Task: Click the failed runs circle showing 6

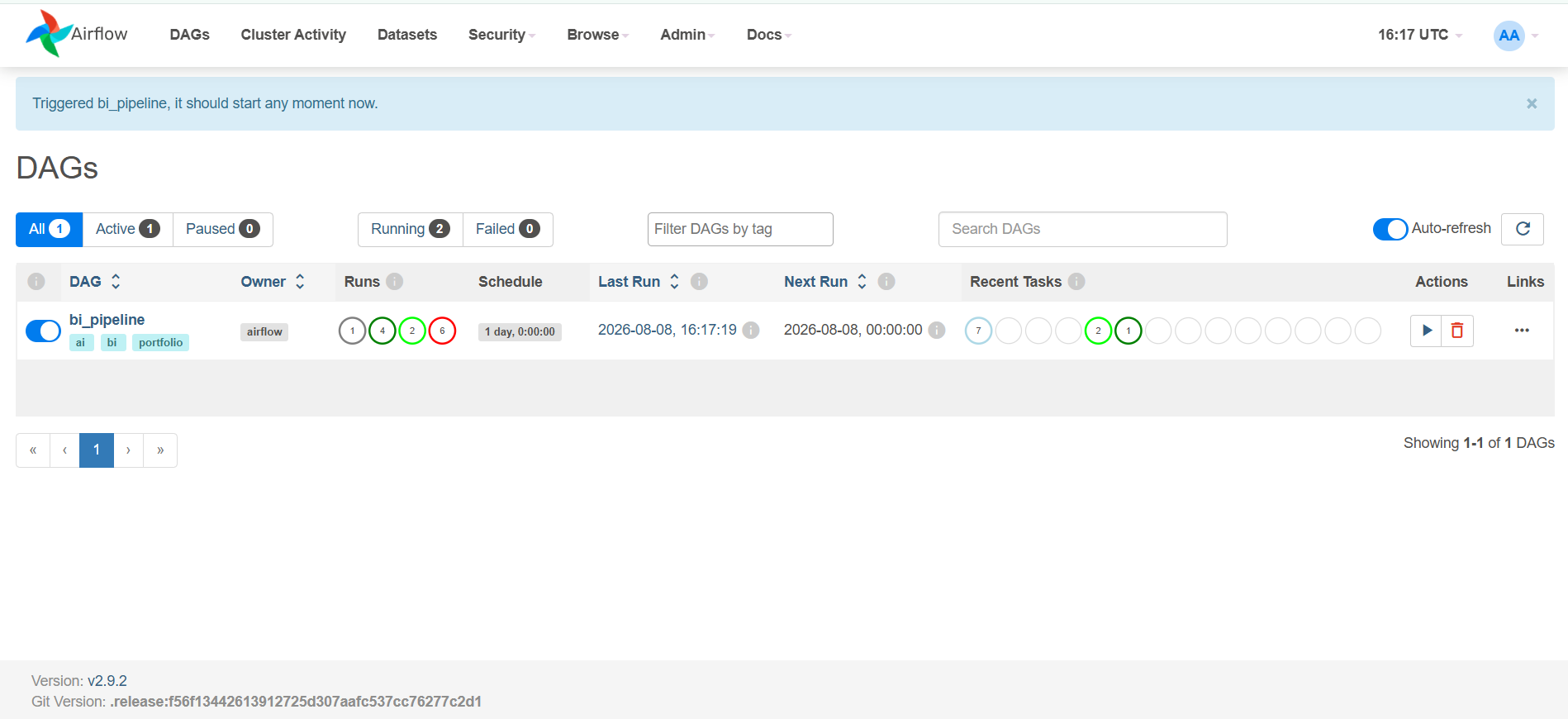Action: click(442, 331)
